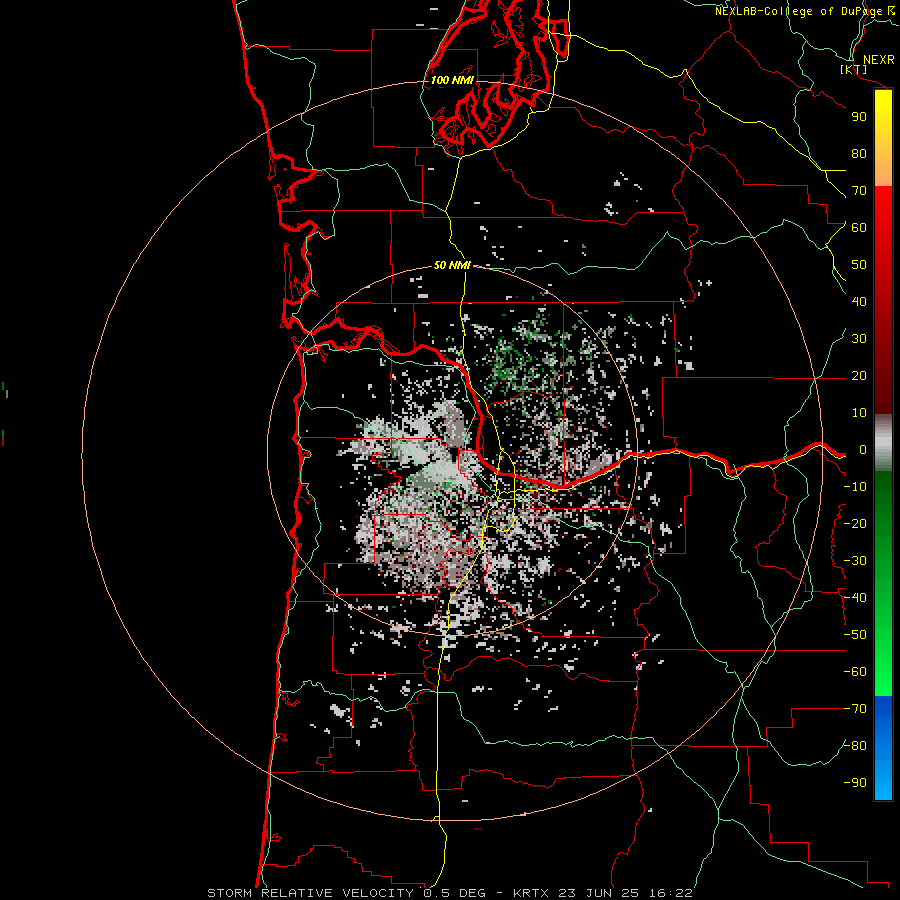
Task: Select the -60 knot scale label
Action: coord(855,672)
